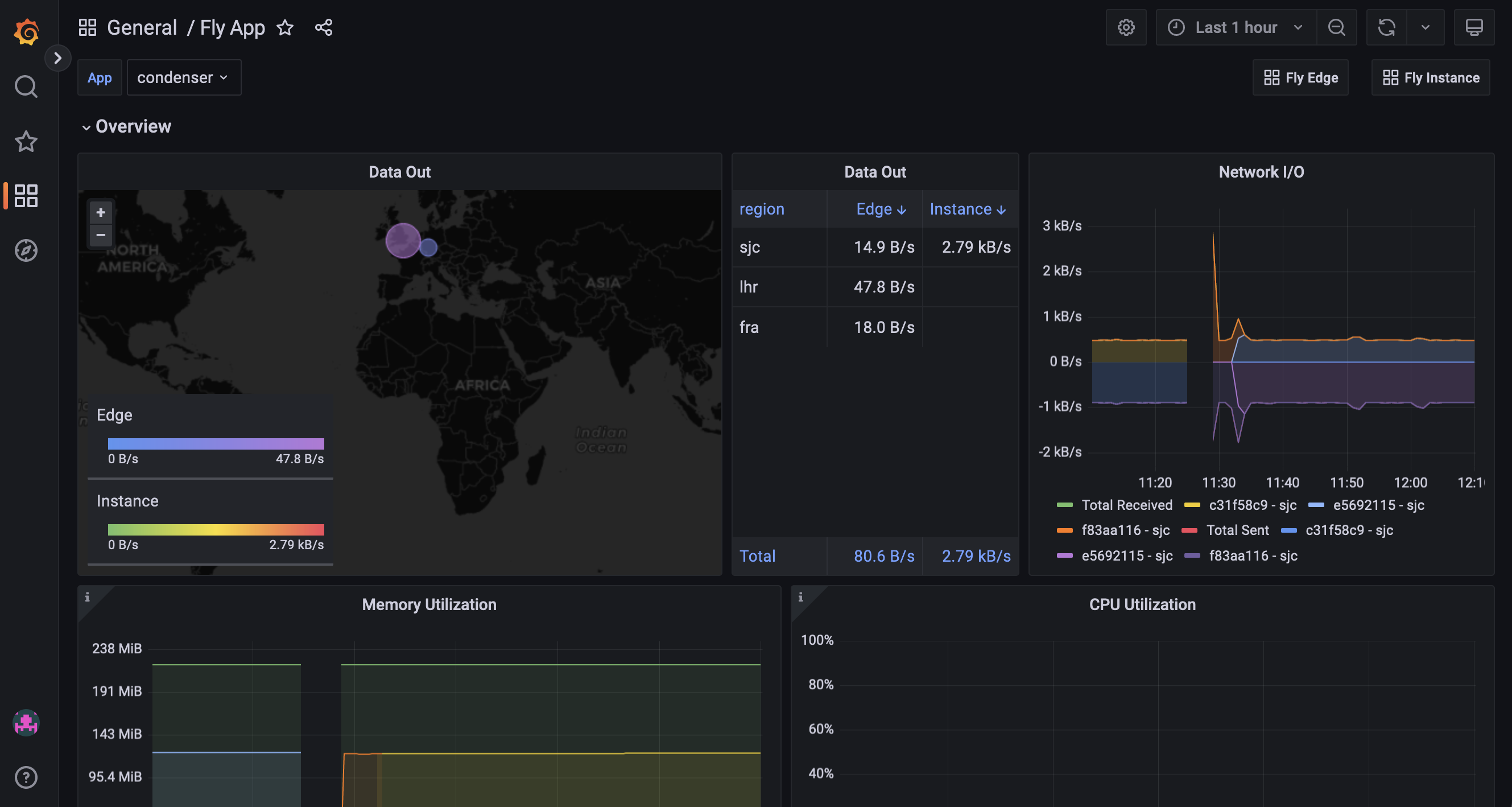Open the Search dashboards icon
Screen dimensions: 1512x807
pos(26,87)
